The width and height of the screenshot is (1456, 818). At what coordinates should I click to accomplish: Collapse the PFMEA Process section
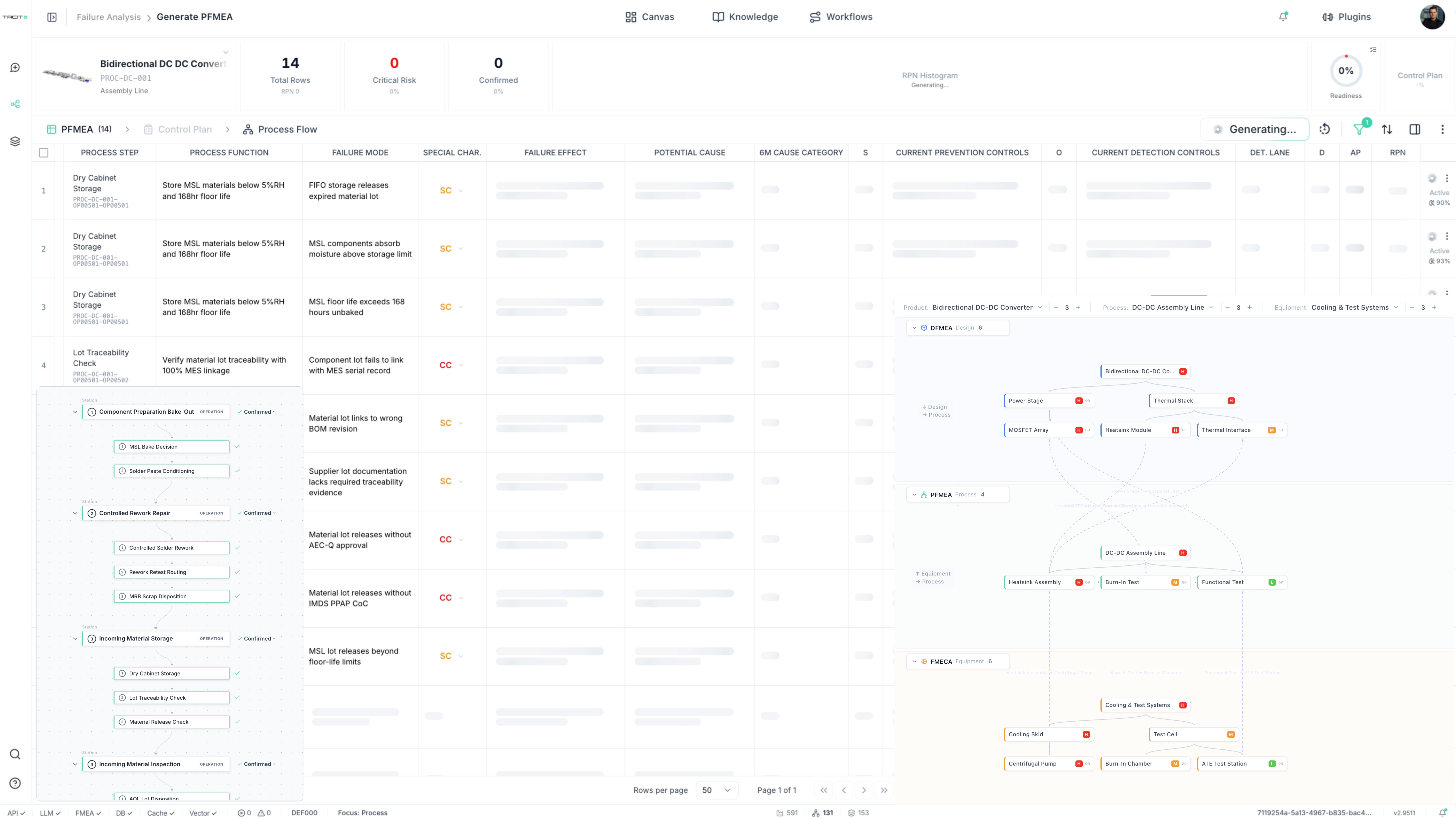click(x=915, y=495)
